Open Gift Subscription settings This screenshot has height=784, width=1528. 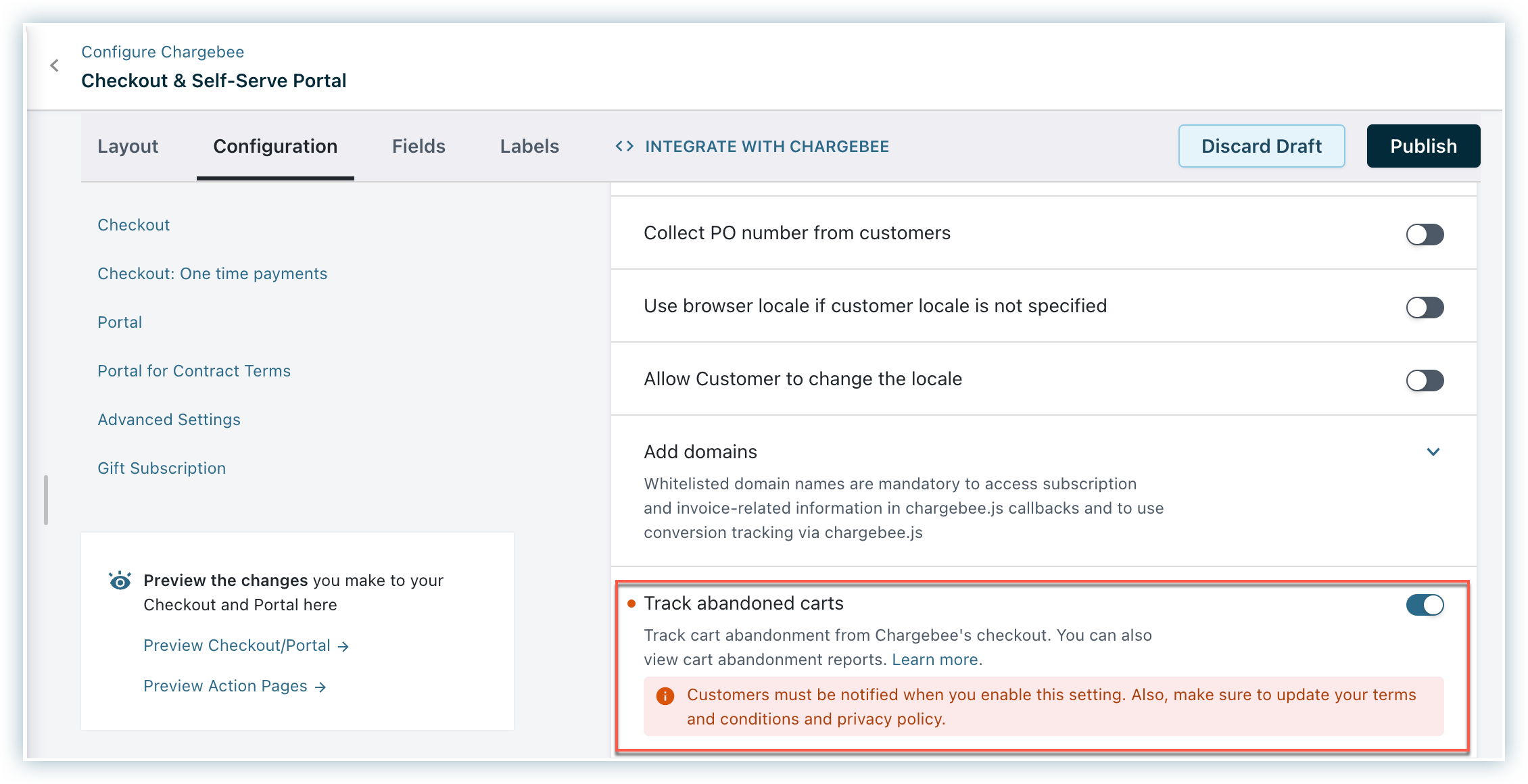point(162,468)
